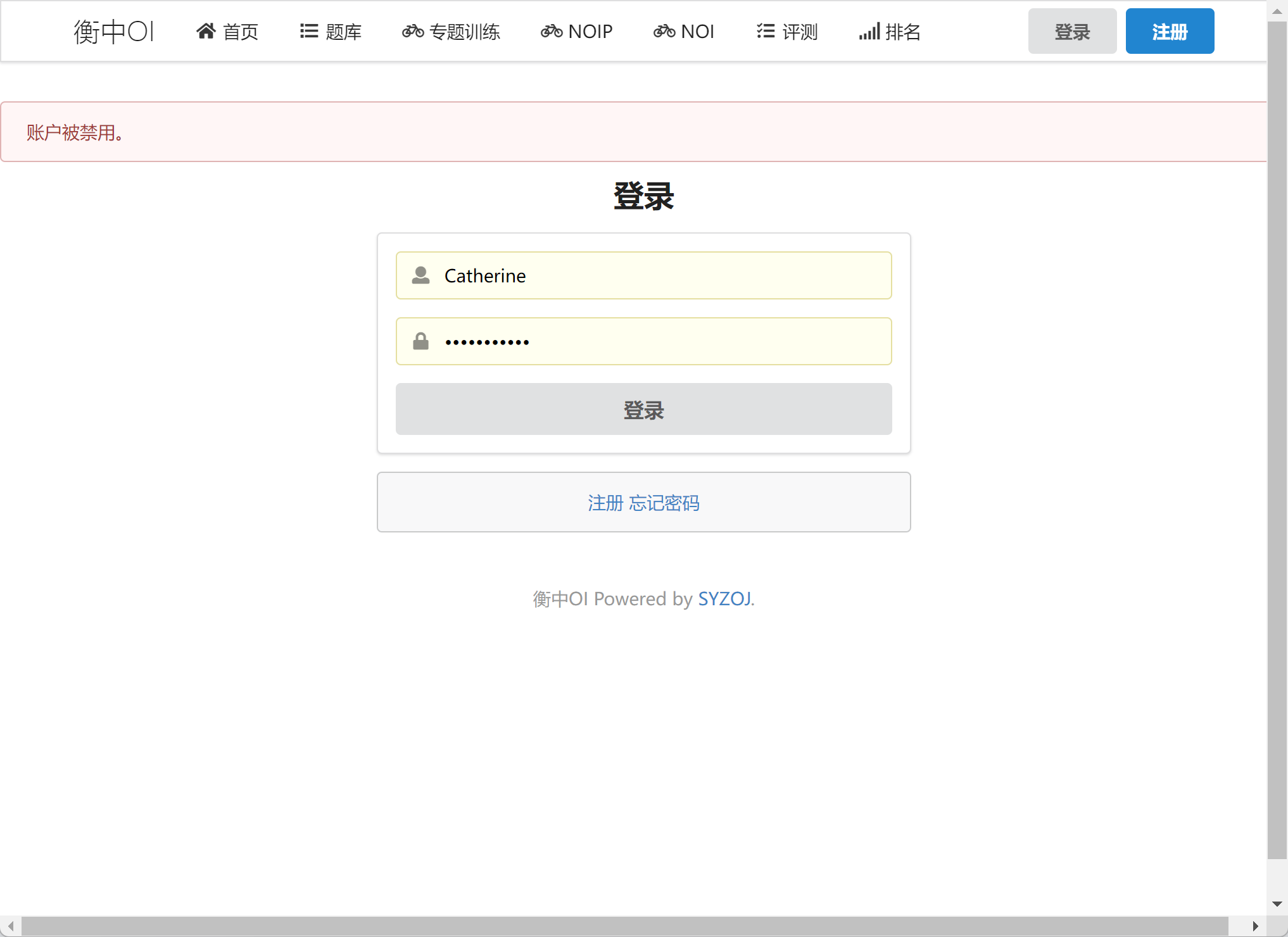Click the signal bars icon beside 排名
The height and width of the screenshot is (937, 1288).
click(x=869, y=31)
